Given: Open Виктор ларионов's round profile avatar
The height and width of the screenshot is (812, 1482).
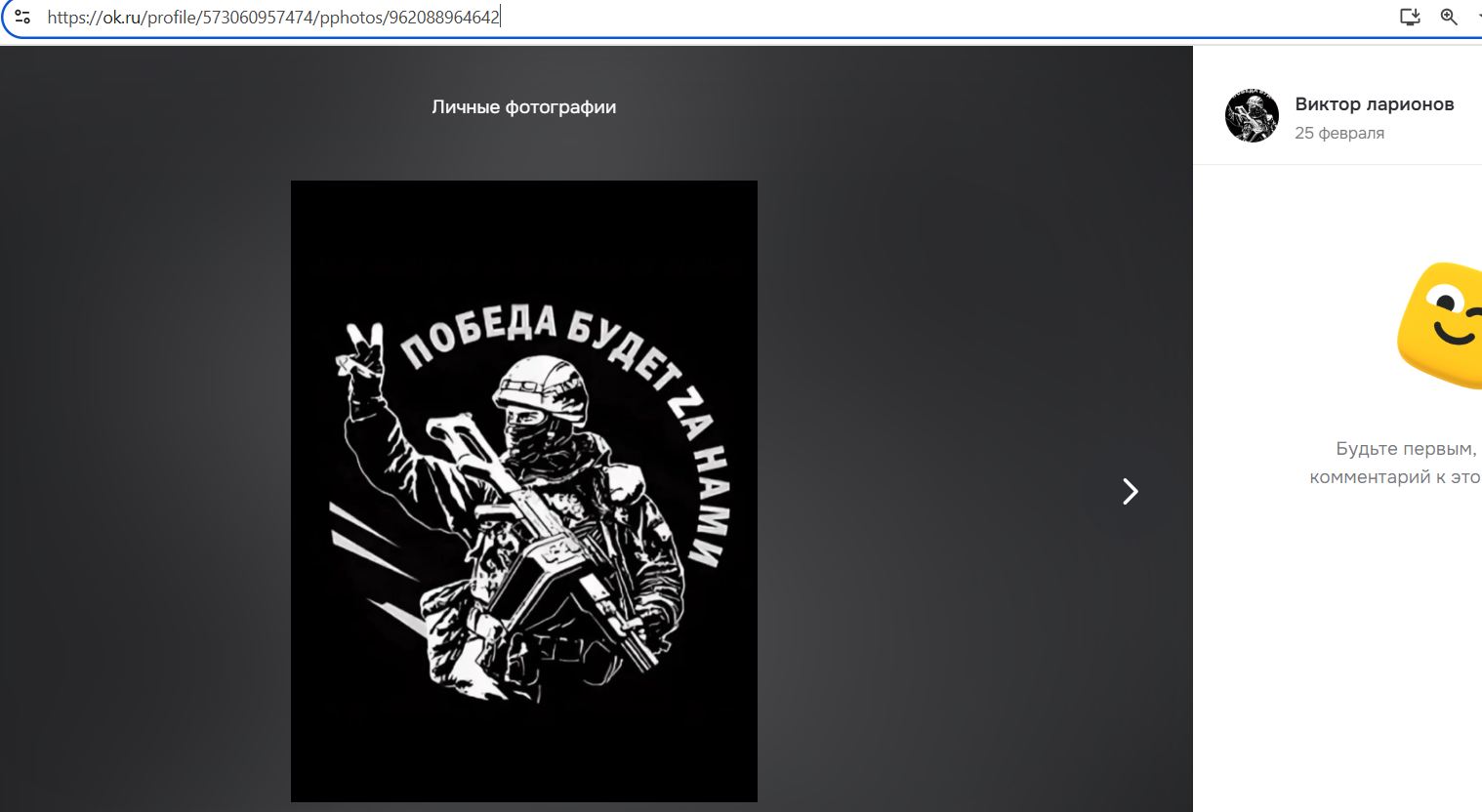Looking at the screenshot, I should click(x=1252, y=115).
